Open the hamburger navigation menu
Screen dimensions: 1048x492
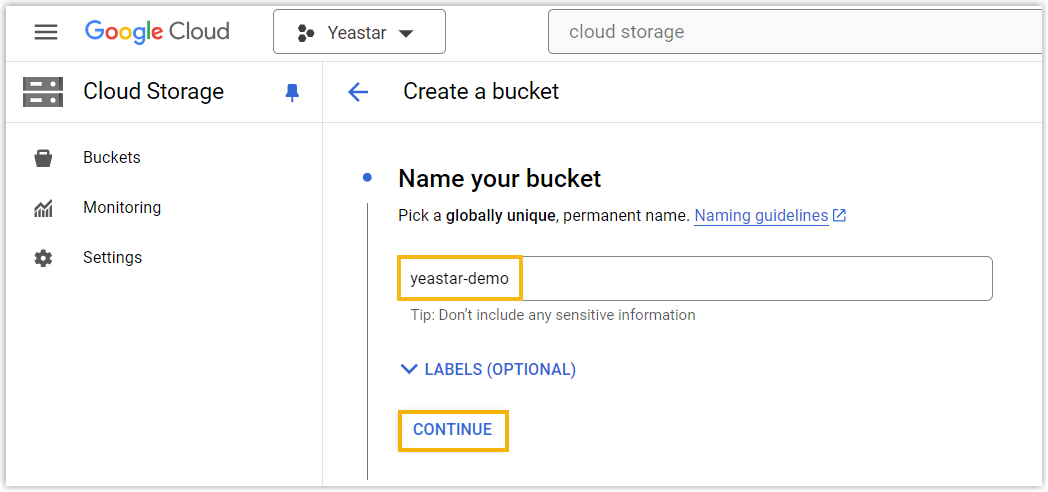46,32
